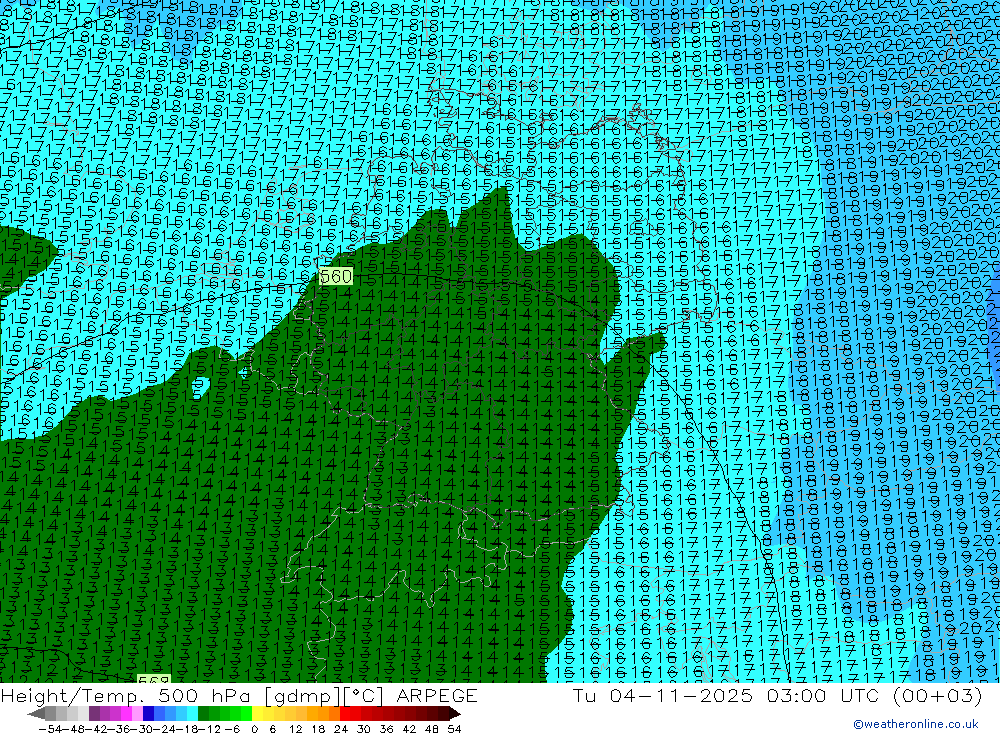The image size is (1000, 733).
Task: Pick the yellow legend swatch above 0
Action: 258,713
